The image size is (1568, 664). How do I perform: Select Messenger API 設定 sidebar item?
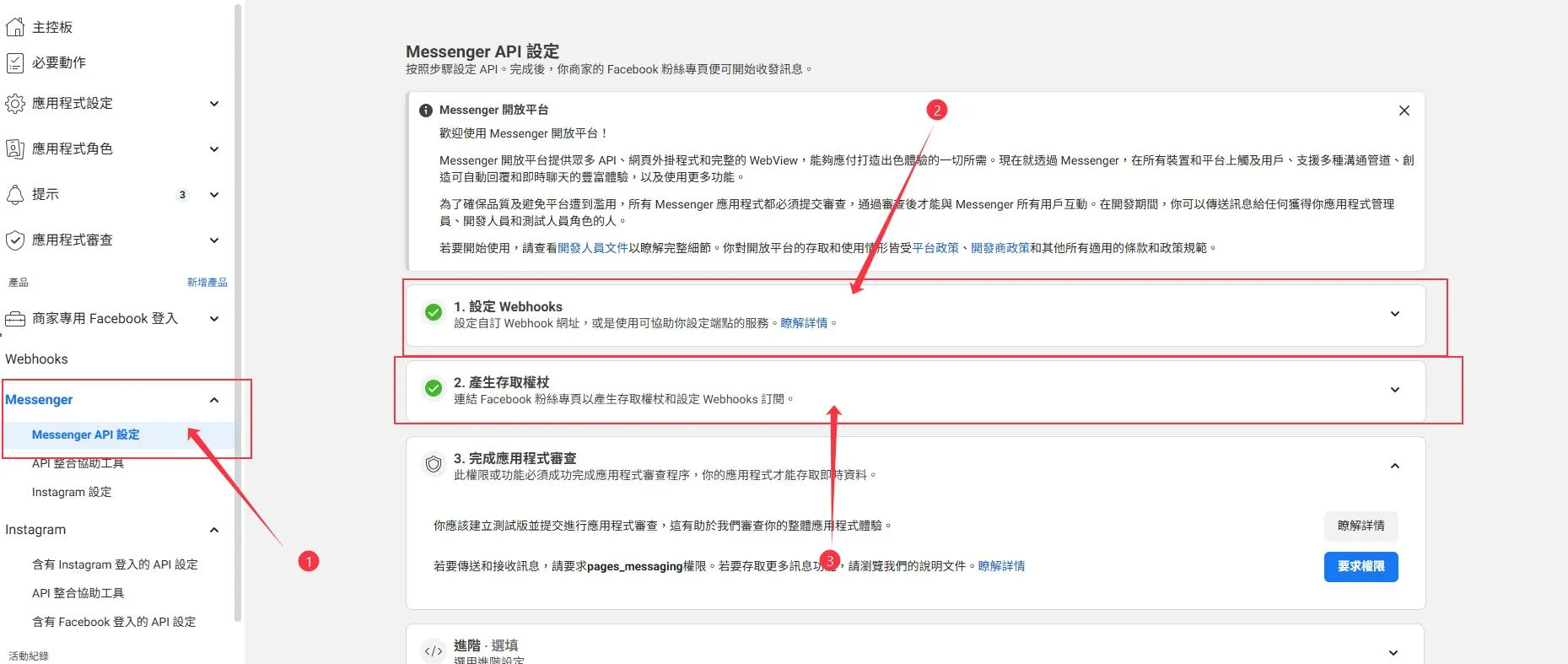coord(86,435)
